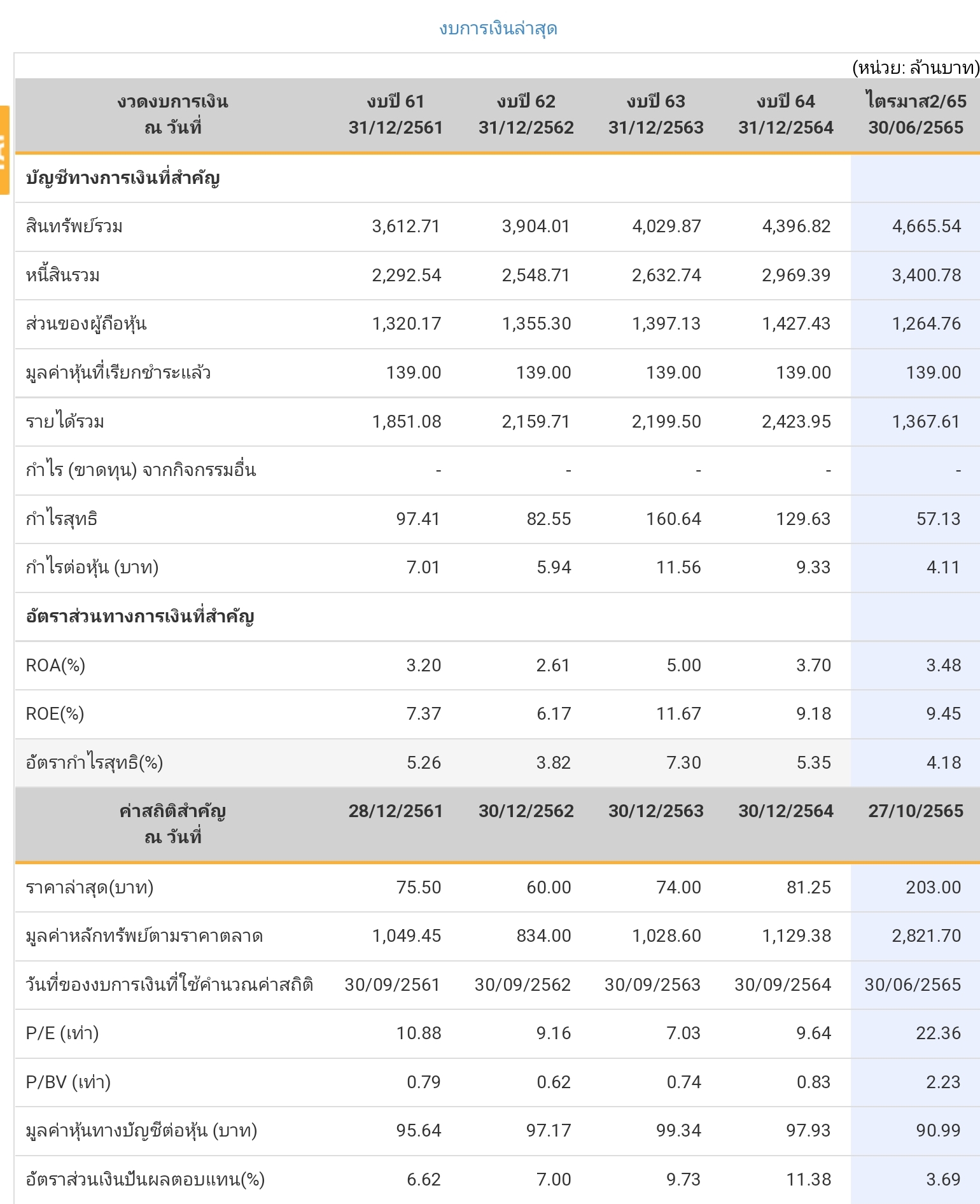Click the 'P/E (เท่า)' row label
The width and height of the screenshot is (980, 1204).
tap(62, 1033)
